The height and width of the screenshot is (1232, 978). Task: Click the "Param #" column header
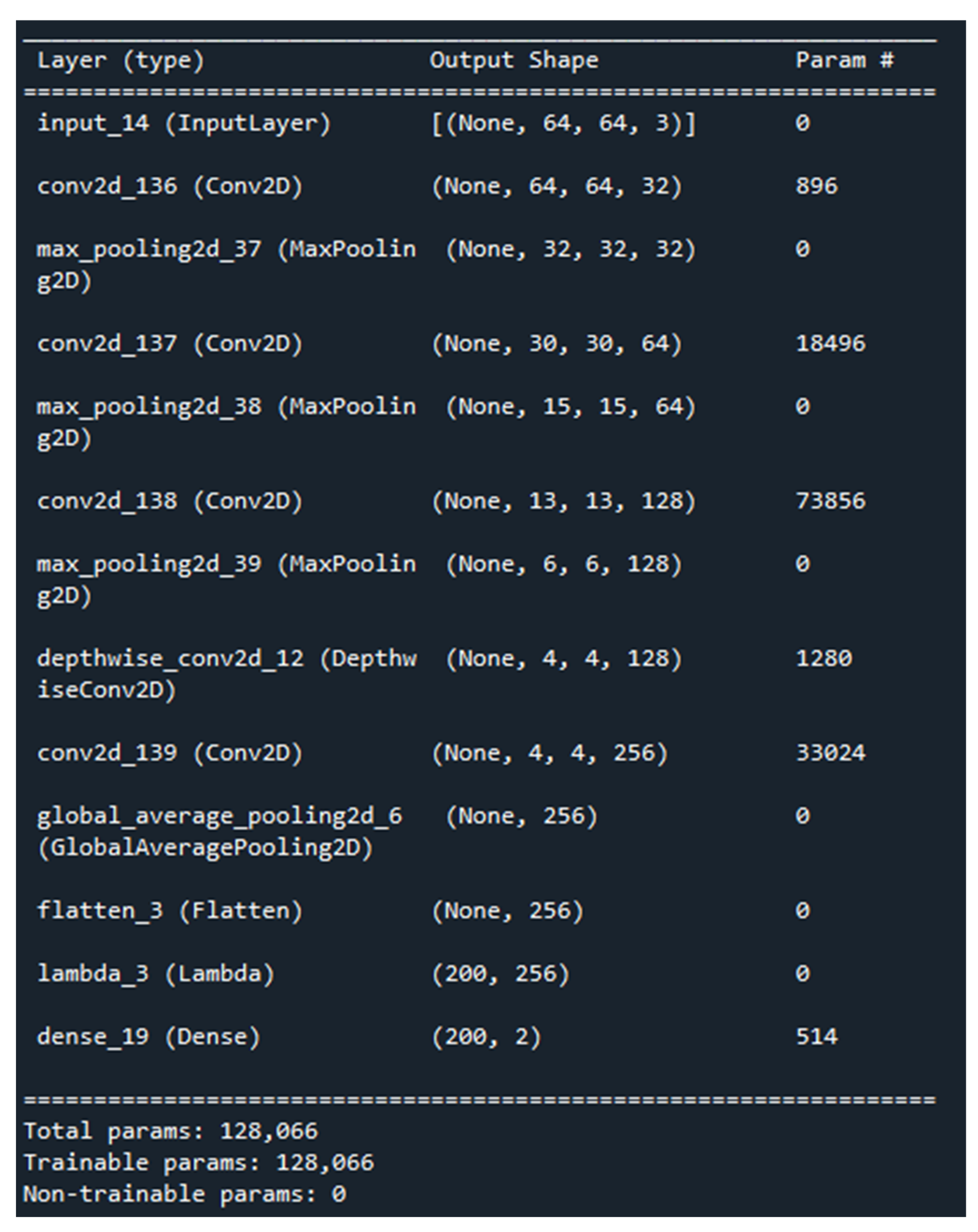(x=844, y=60)
